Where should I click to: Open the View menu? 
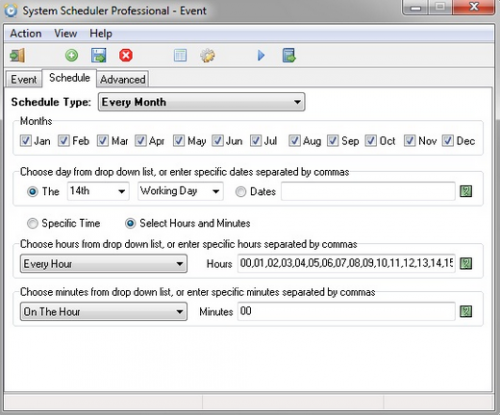[66, 33]
